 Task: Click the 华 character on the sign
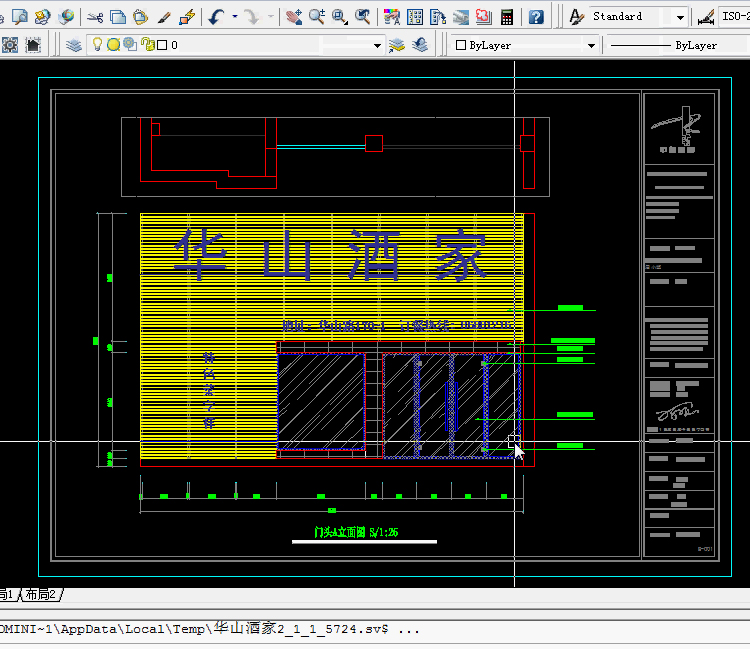coord(200,253)
